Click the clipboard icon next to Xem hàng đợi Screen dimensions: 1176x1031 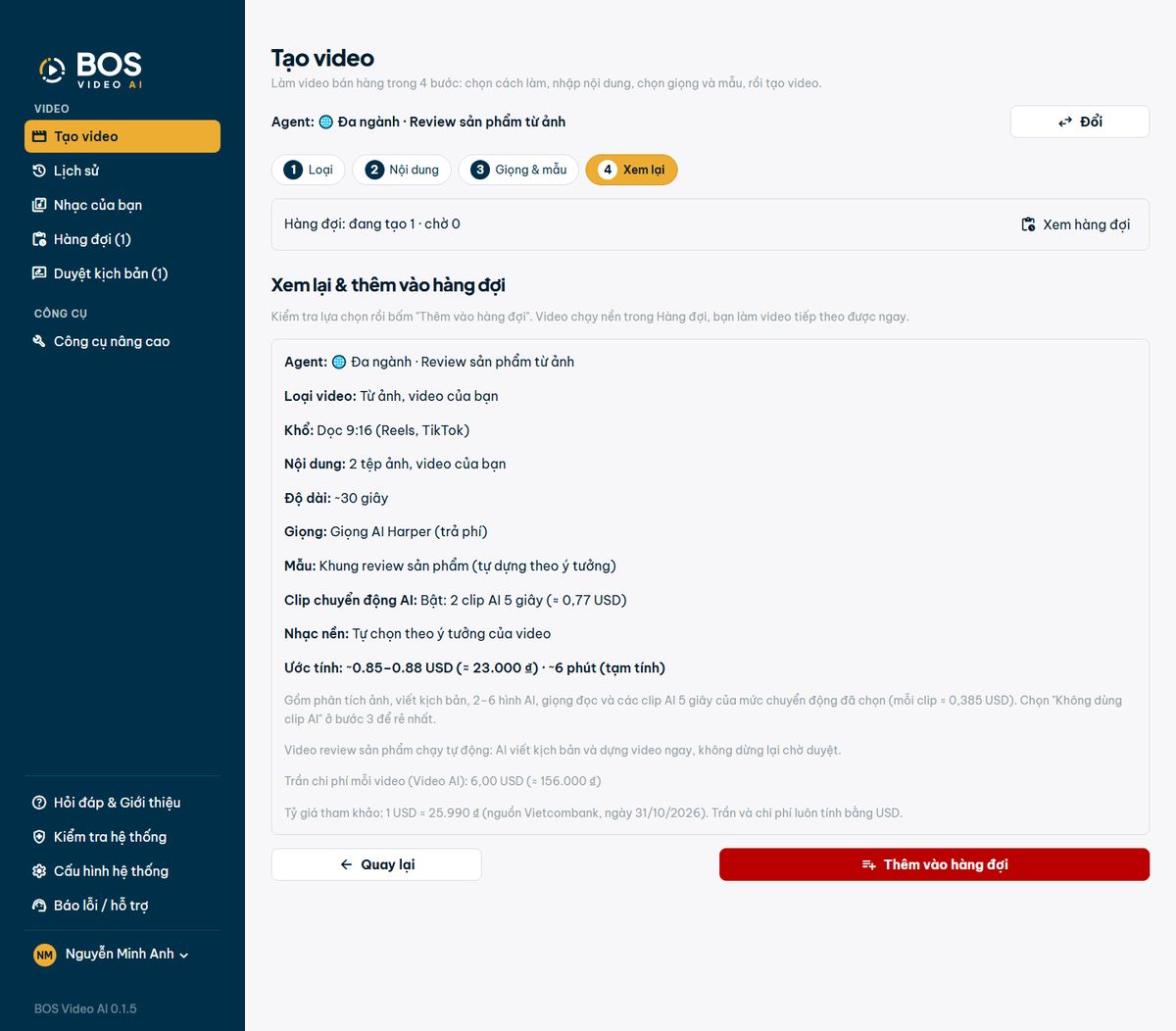tap(1028, 224)
